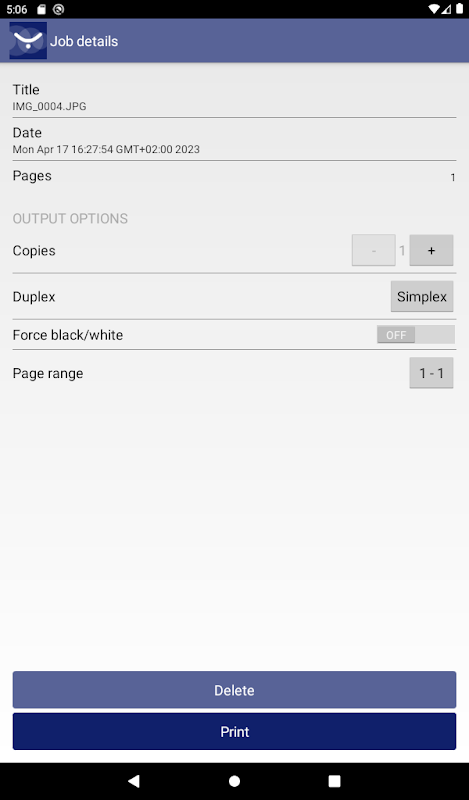This screenshot has height=800, width=469.
Task: Tap the battery icon in status bar
Action: pos(459,9)
